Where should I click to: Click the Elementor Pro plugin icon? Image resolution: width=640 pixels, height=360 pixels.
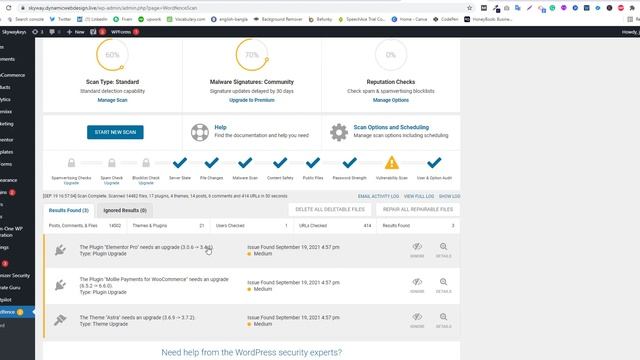point(60,250)
